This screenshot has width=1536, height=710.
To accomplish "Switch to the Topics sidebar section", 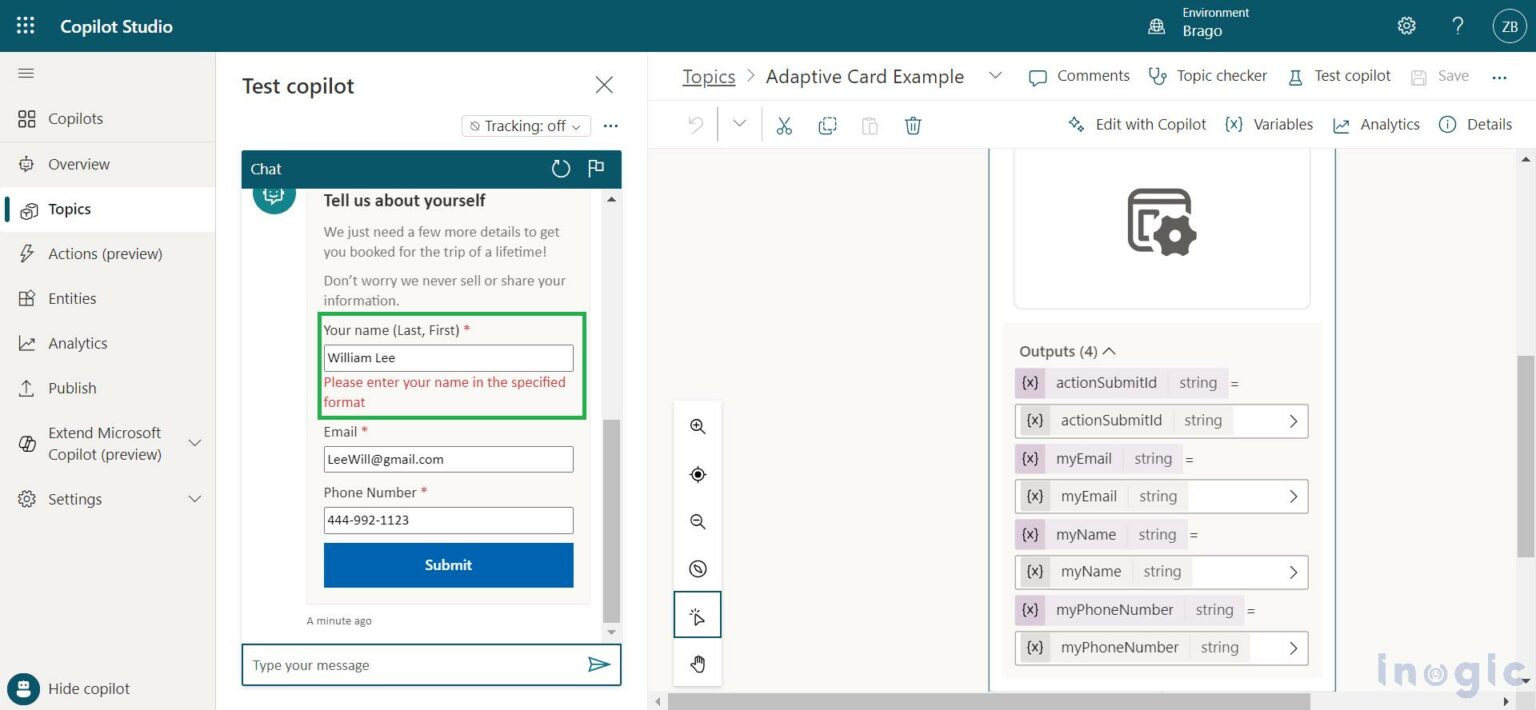I will [69, 209].
